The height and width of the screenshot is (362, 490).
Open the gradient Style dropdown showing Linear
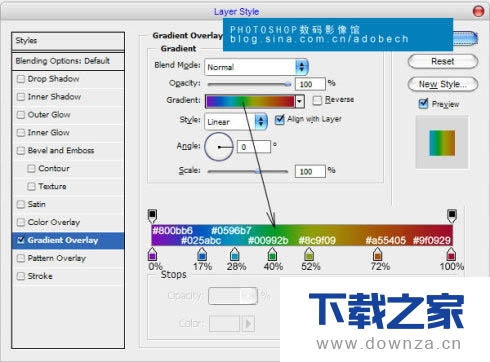(x=236, y=122)
